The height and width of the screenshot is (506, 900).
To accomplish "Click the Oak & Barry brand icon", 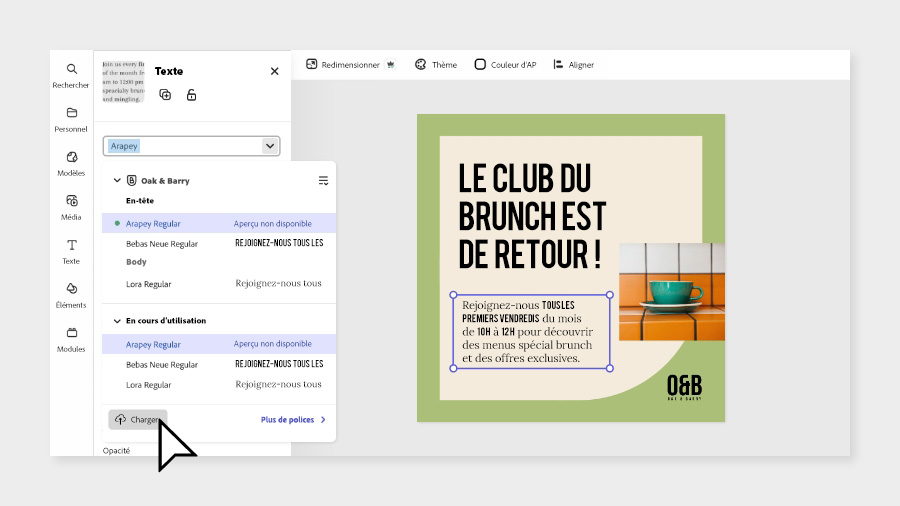I will point(131,180).
